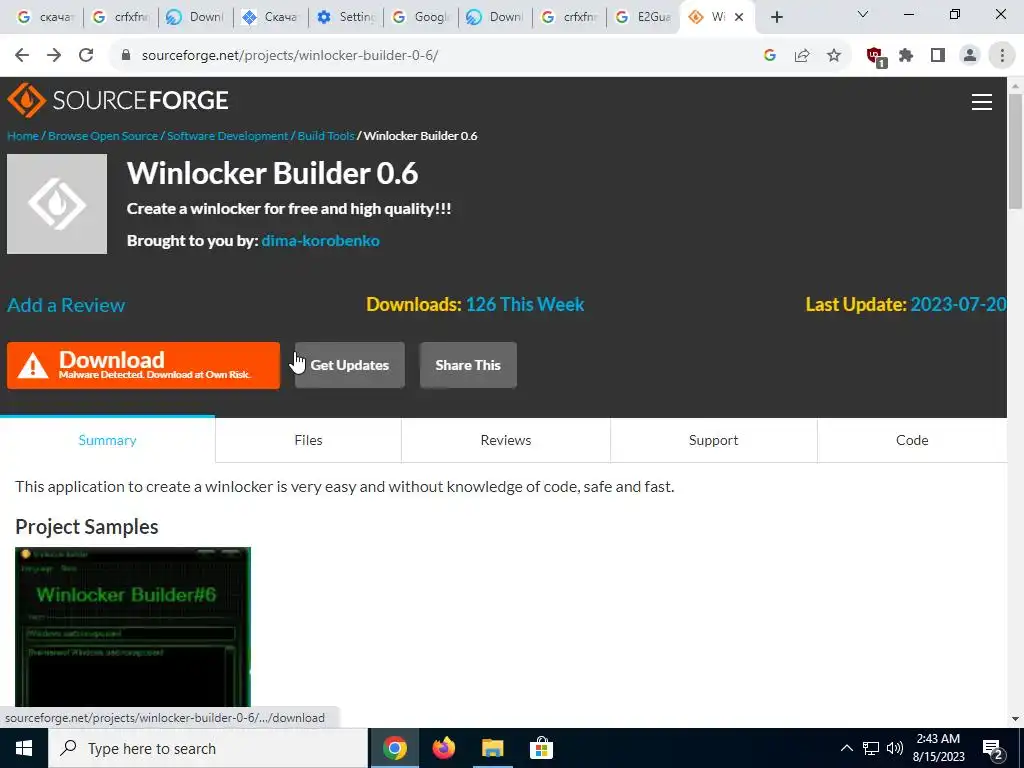
Task: Reload the SourceForge page
Action: tap(86, 56)
